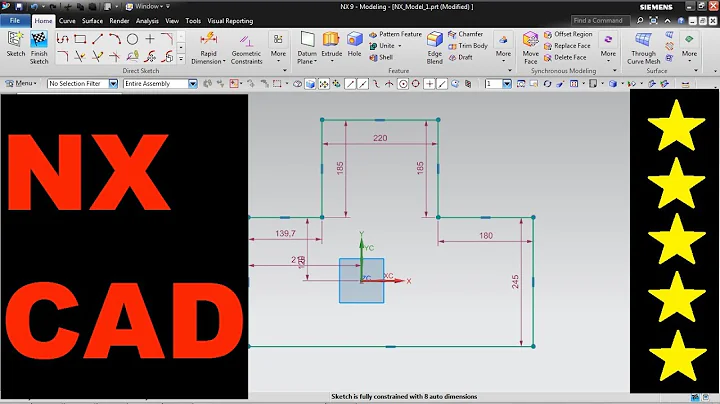Select the 245 dimension in the sketch
Image resolution: width=720 pixels, height=404 pixels.
pyautogui.click(x=515, y=282)
